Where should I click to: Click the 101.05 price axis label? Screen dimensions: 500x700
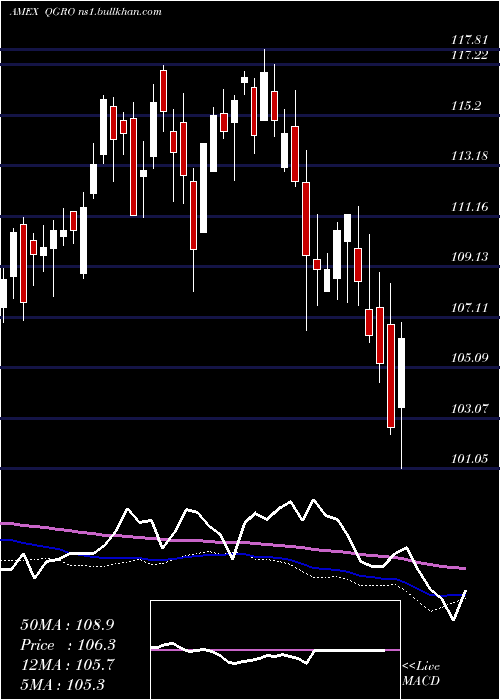pos(469,459)
